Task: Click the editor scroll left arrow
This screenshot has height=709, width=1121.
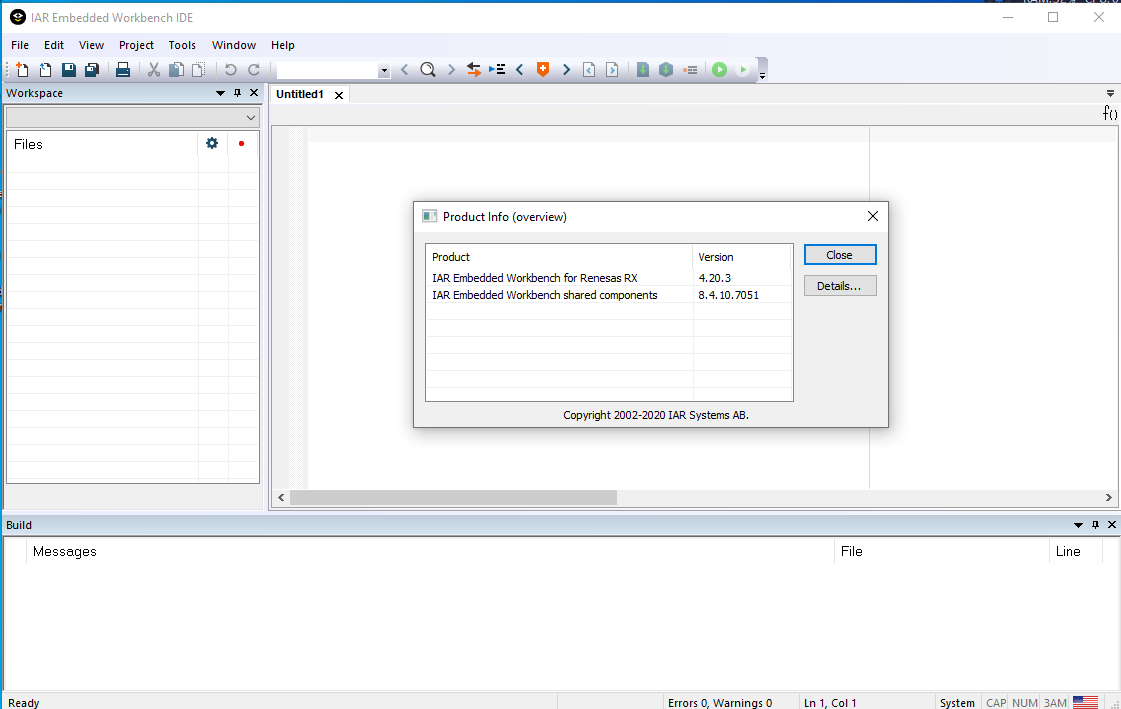Action: [281, 497]
